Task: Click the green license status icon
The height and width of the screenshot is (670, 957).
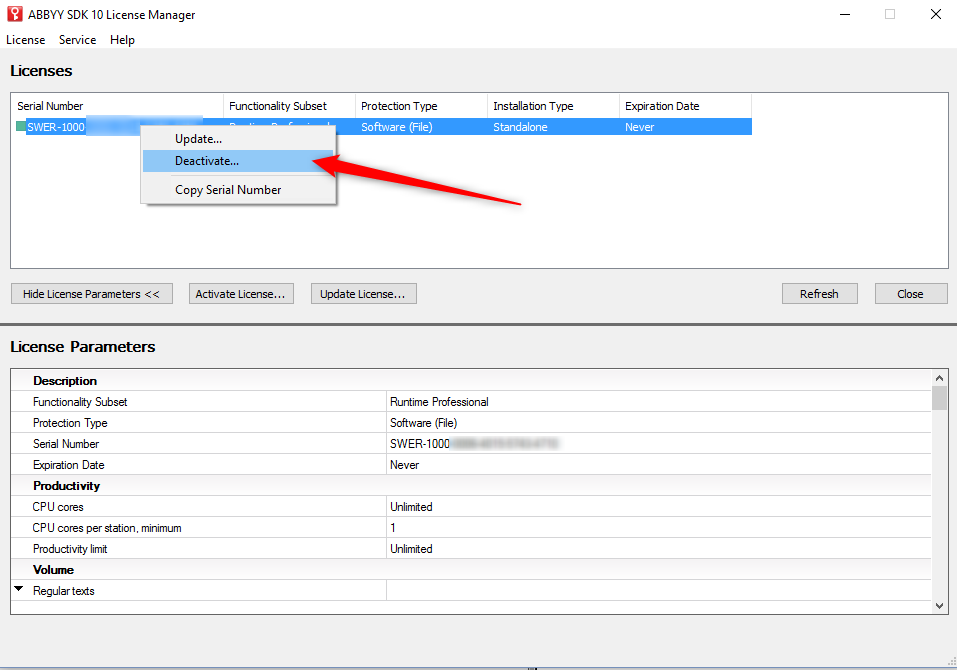Action: pos(21,126)
